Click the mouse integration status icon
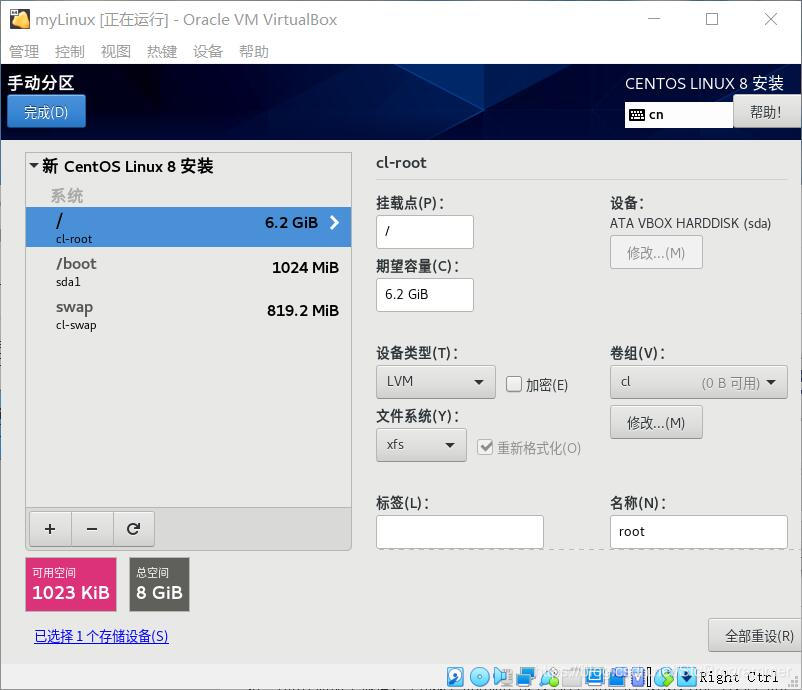This screenshot has width=802, height=690. pyautogui.click(x=664, y=677)
